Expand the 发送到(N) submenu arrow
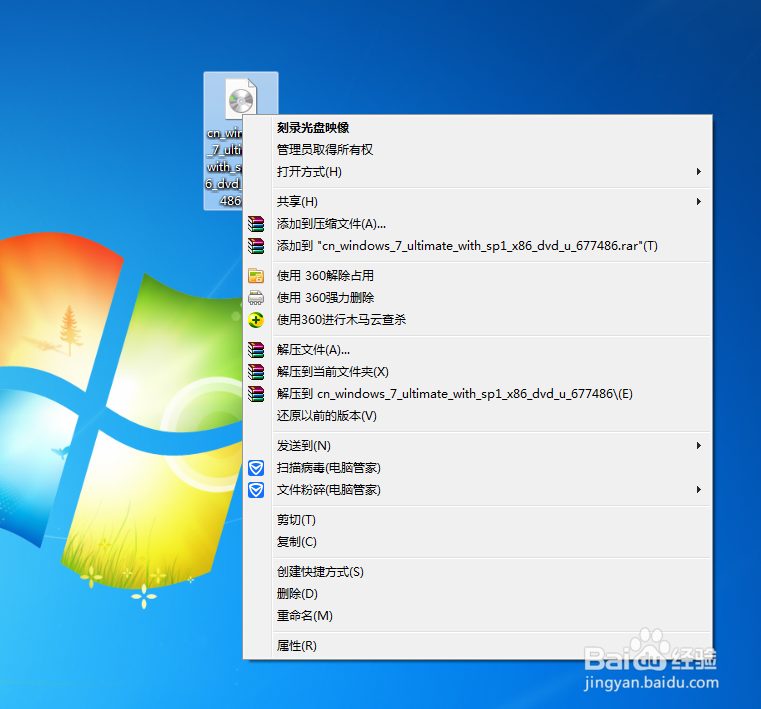 pyautogui.click(x=698, y=445)
